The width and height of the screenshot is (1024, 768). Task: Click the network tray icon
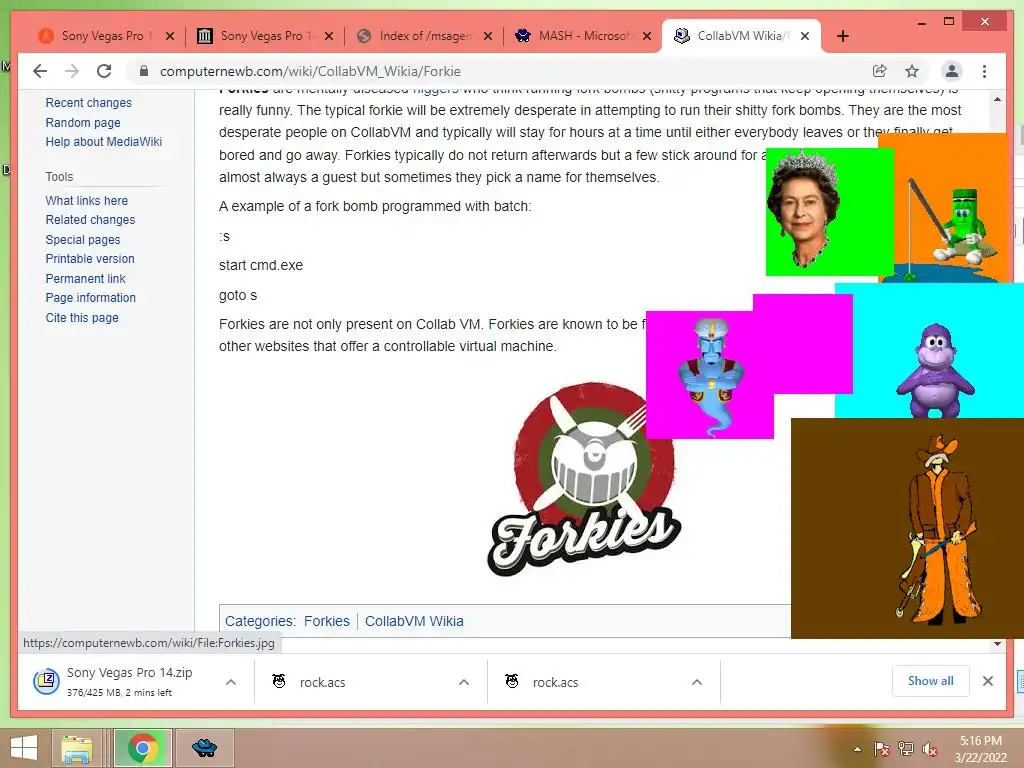[906, 749]
